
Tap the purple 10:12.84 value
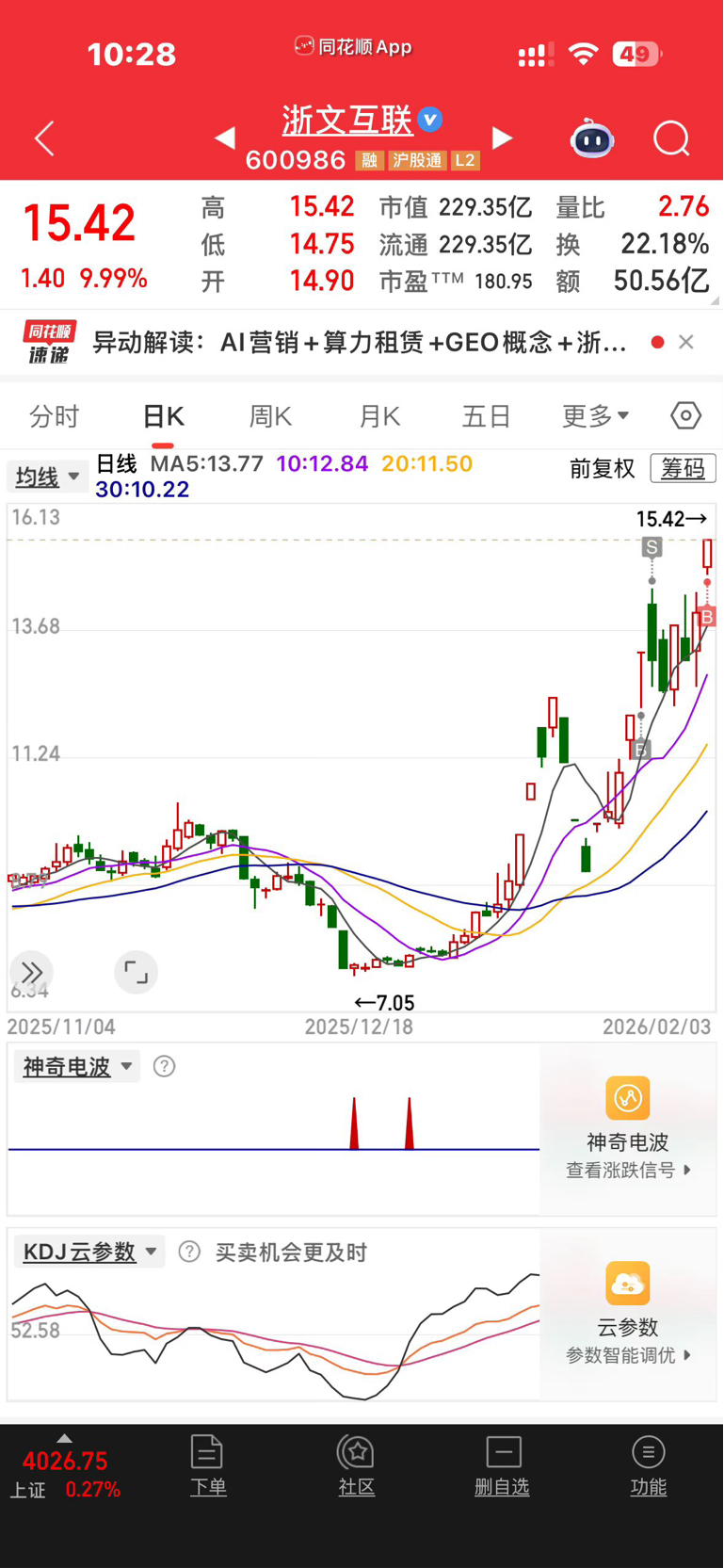(x=322, y=463)
